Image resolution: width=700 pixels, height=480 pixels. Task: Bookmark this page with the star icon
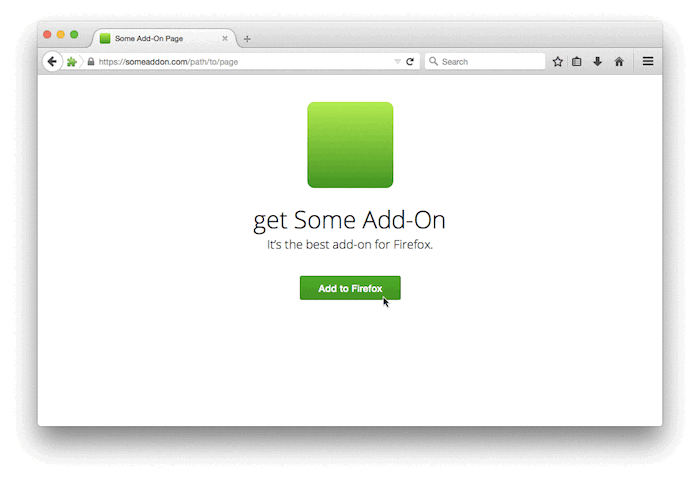(557, 62)
